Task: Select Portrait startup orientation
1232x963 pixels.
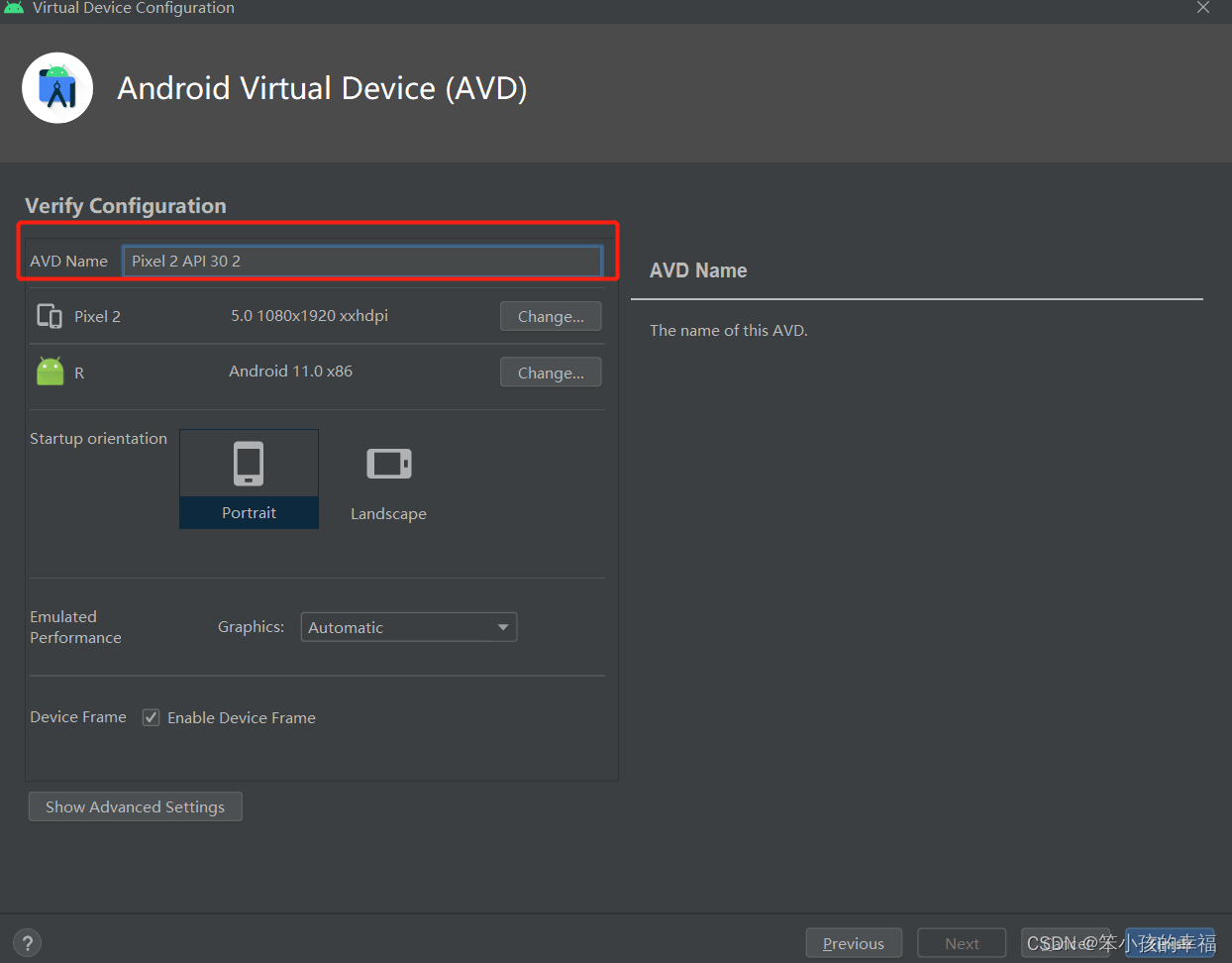Action: (x=249, y=479)
